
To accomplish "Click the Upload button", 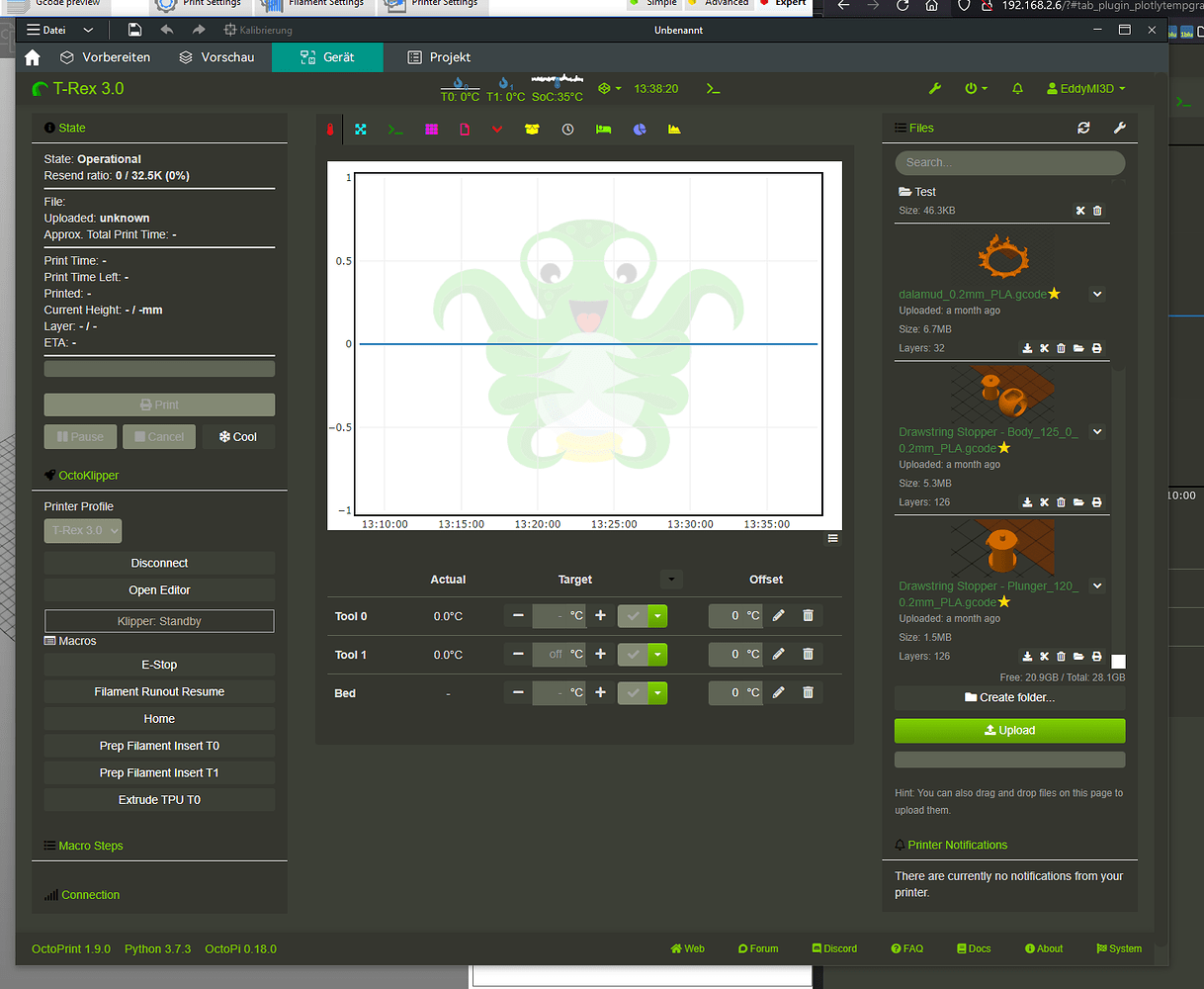I will [1009, 730].
